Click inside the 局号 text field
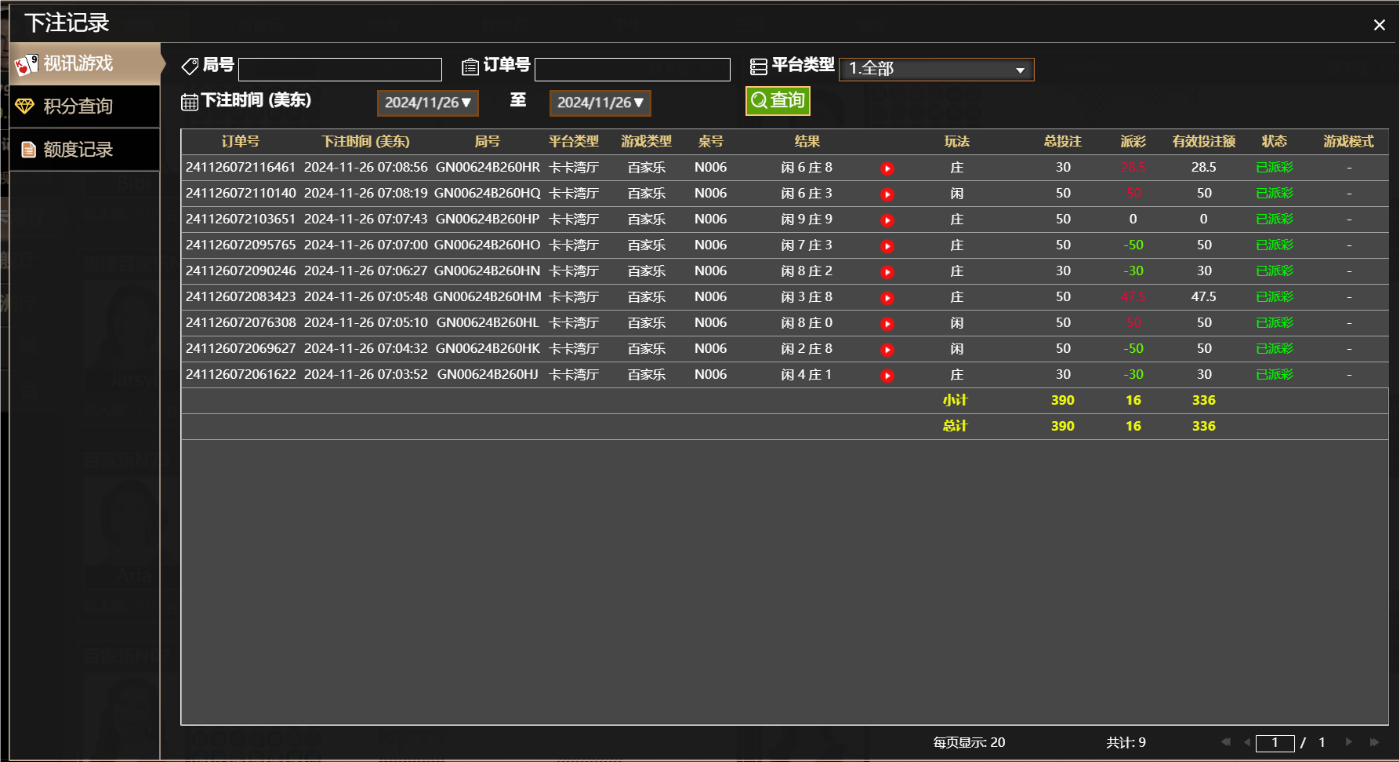 pos(340,69)
